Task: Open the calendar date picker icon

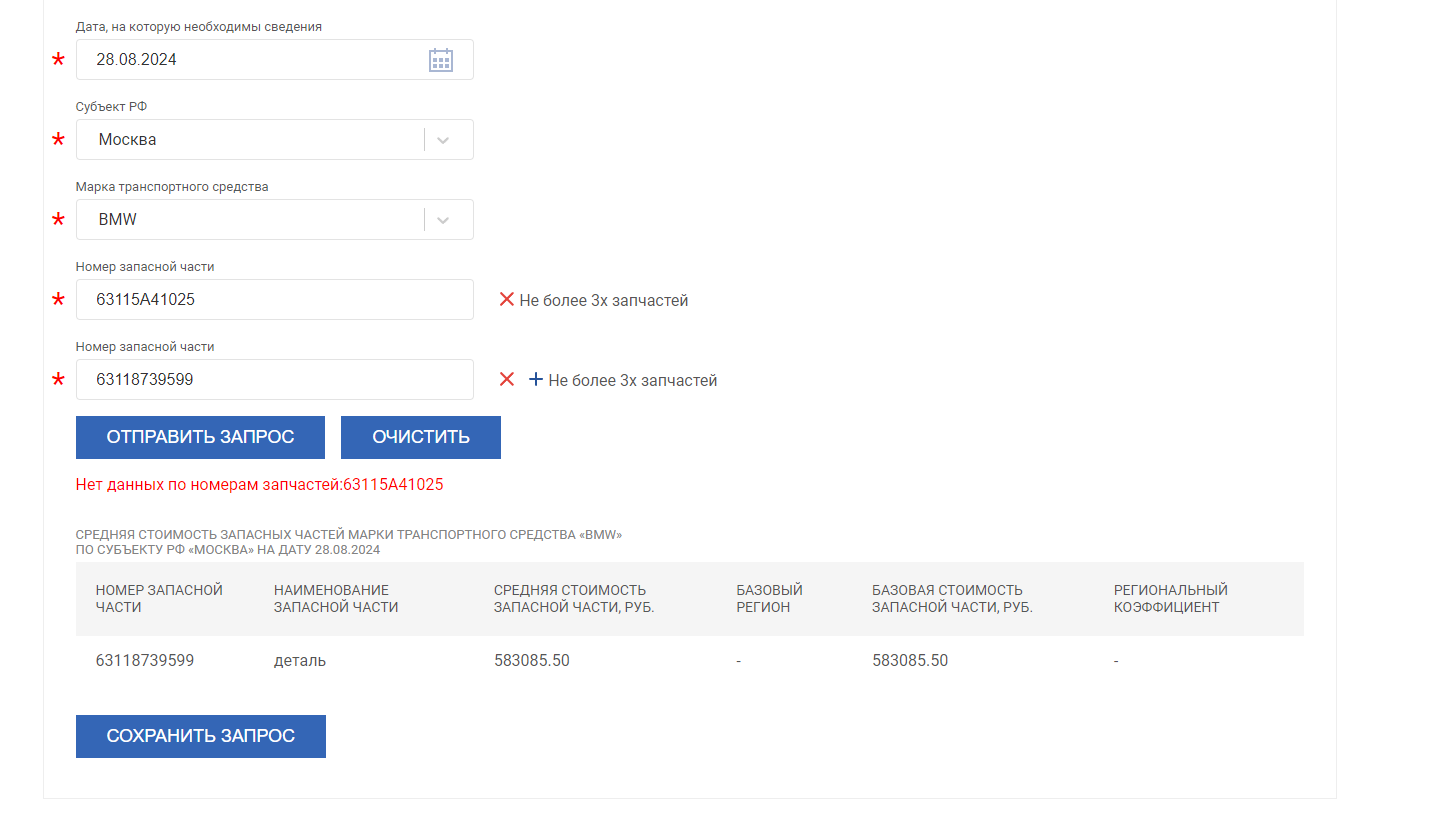Action: [441, 60]
